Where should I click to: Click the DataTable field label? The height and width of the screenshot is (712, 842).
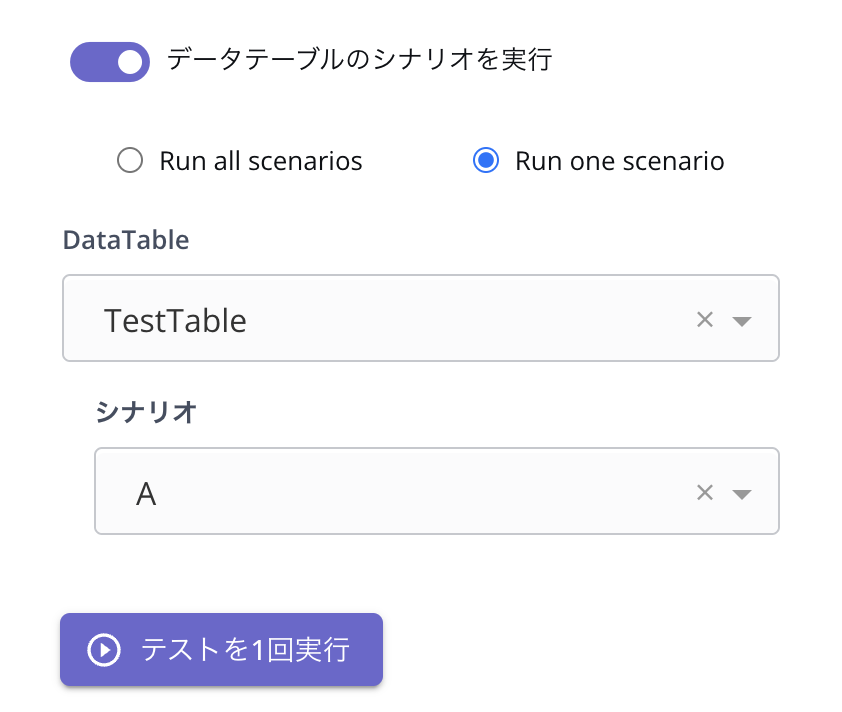tap(126, 240)
